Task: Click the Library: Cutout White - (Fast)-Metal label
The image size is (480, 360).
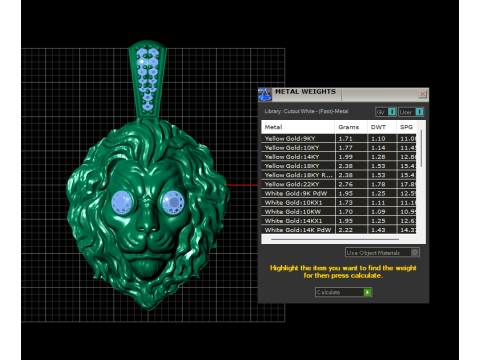Action: point(306,111)
